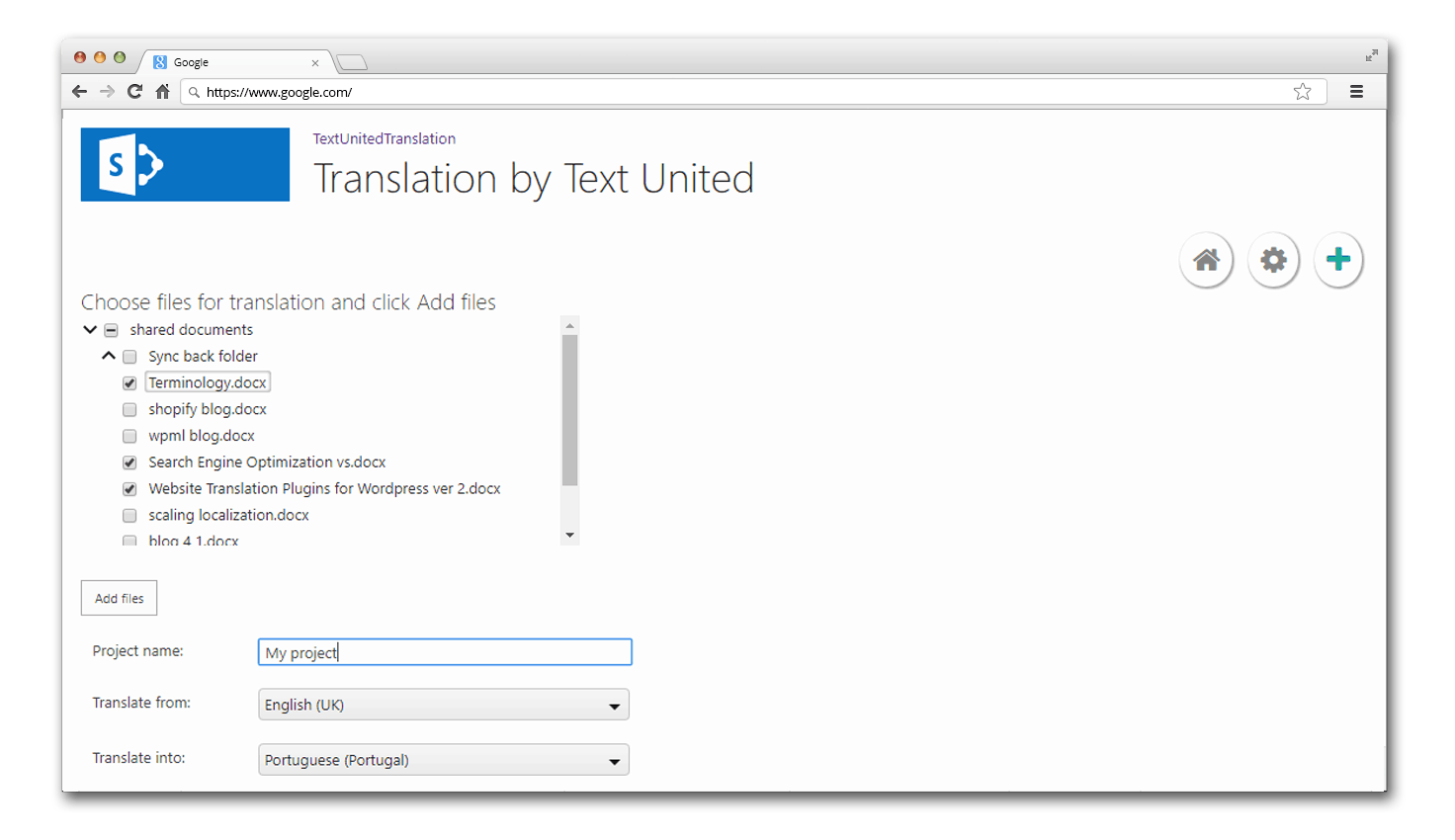Click the Add files button
This screenshot has height=840, width=1455.
tap(119, 598)
